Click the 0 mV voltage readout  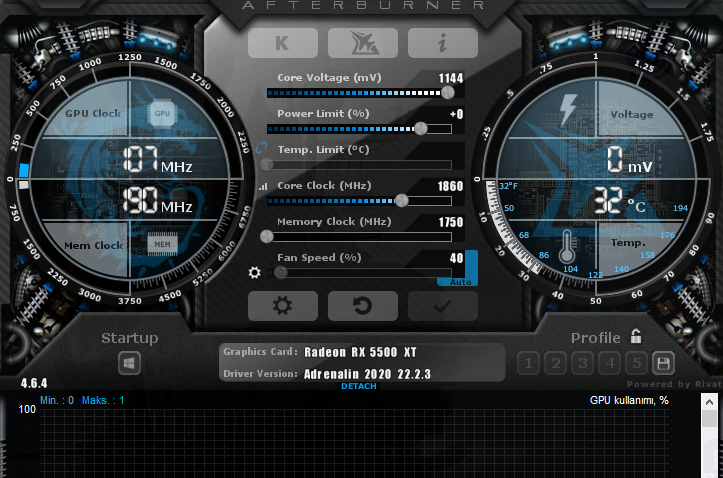pyautogui.click(x=629, y=160)
